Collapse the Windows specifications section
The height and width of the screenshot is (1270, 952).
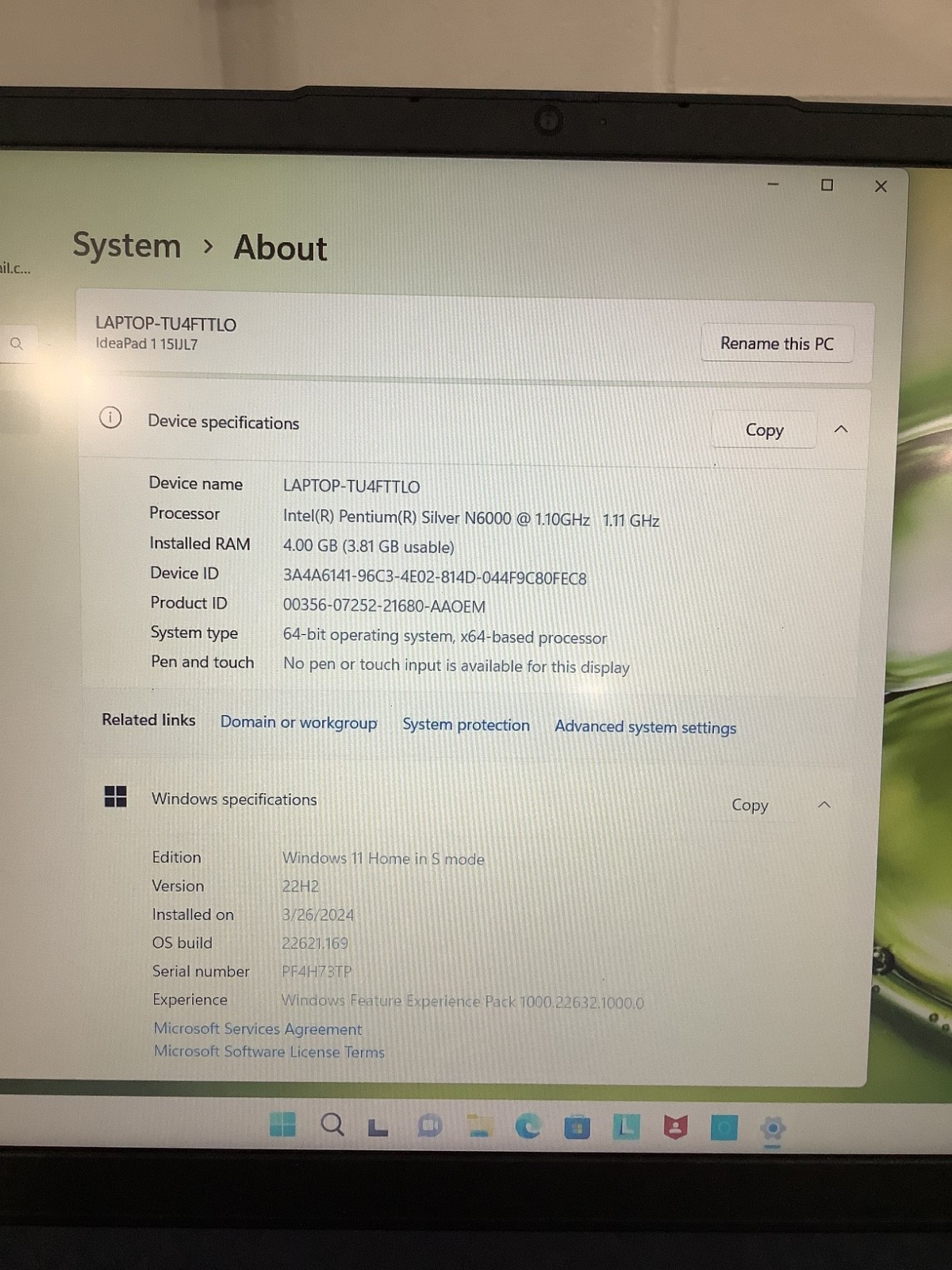(824, 805)
